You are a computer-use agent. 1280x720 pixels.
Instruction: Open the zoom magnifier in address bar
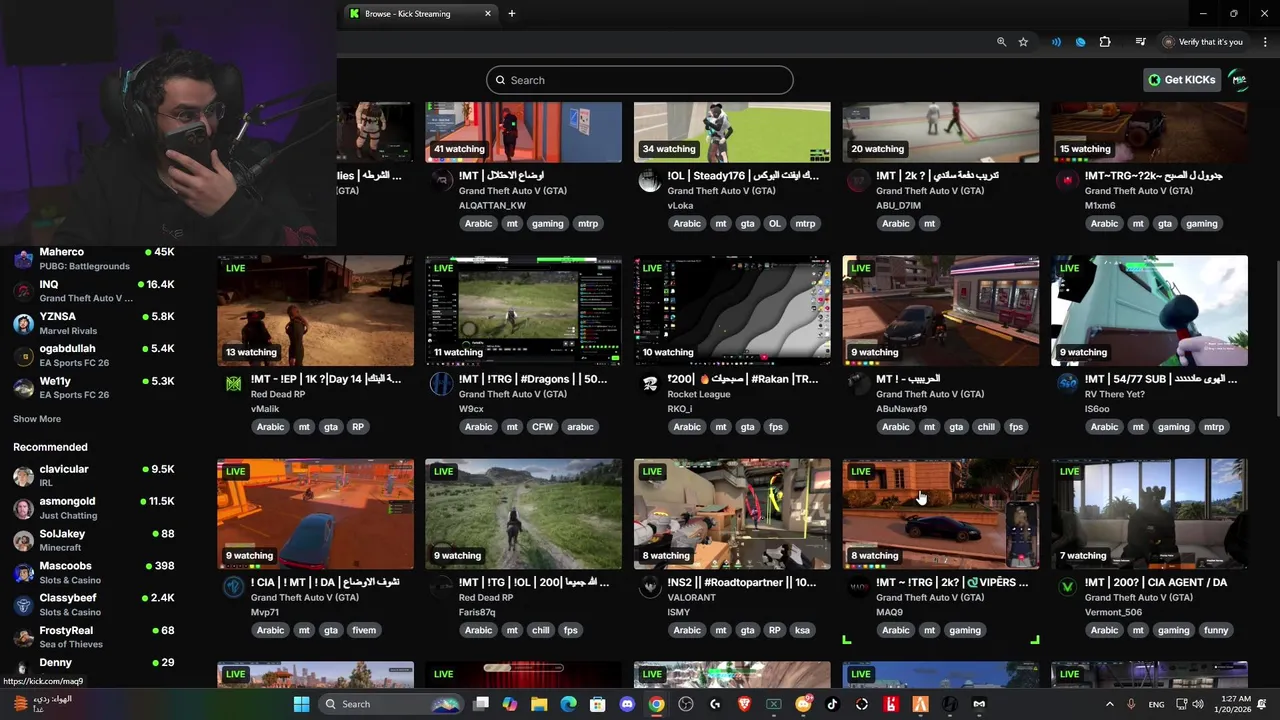coord(1001,42)
